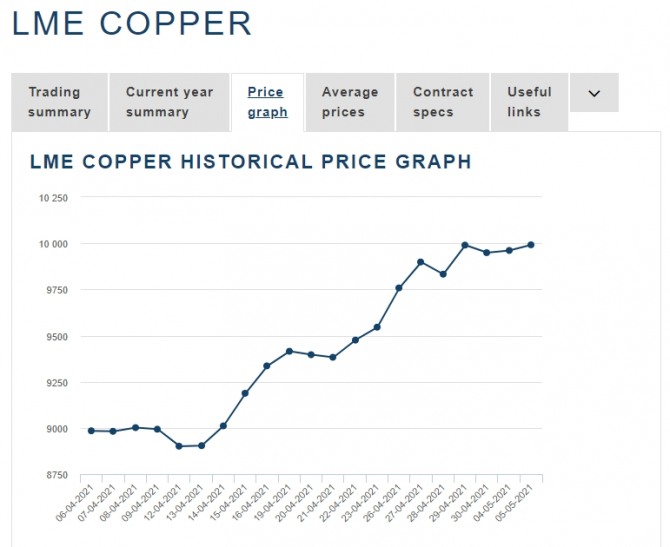This screenshot has width=670, height=547.
Task: Go to Contract specs tab
Action: point(443,102)
